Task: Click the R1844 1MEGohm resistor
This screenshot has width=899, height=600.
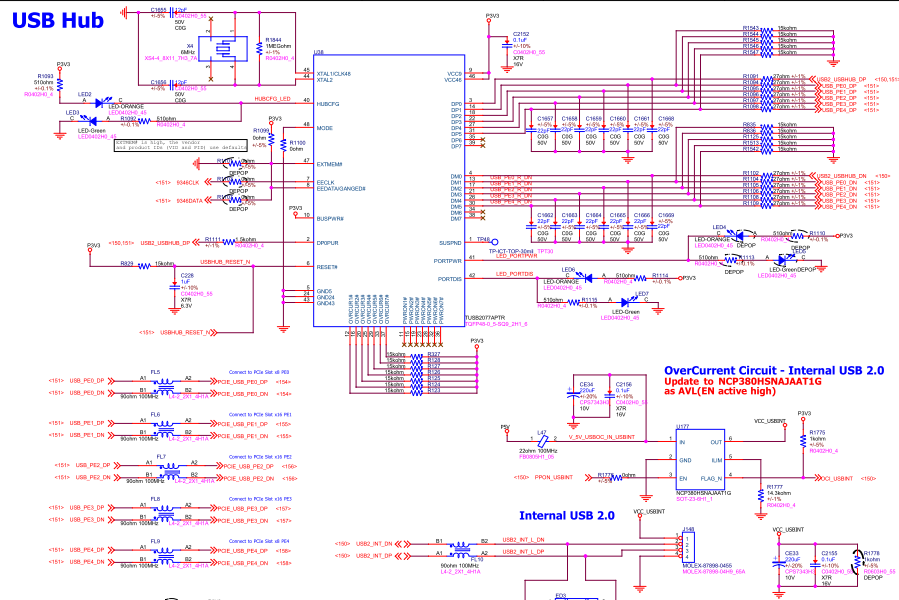Action: click(x=260, y=49)
